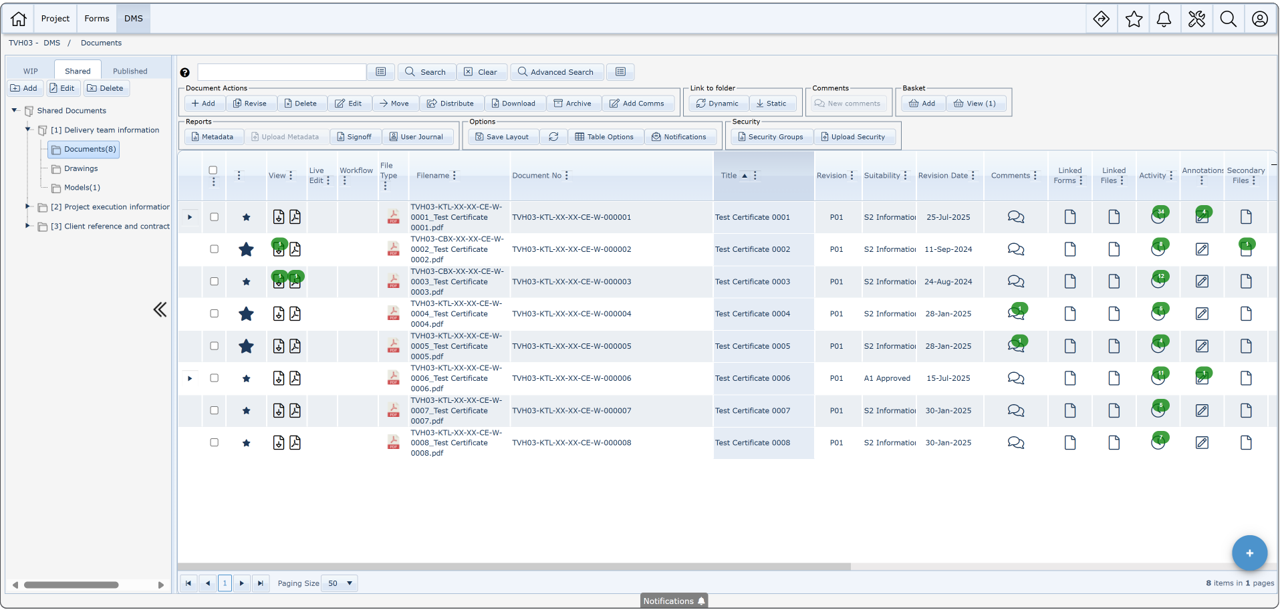The width and height of the screenshot is (1280, 610).
Task: Tick the select-all checkbox in the table header
Action: pyautogui.click(x=213, y=170)
